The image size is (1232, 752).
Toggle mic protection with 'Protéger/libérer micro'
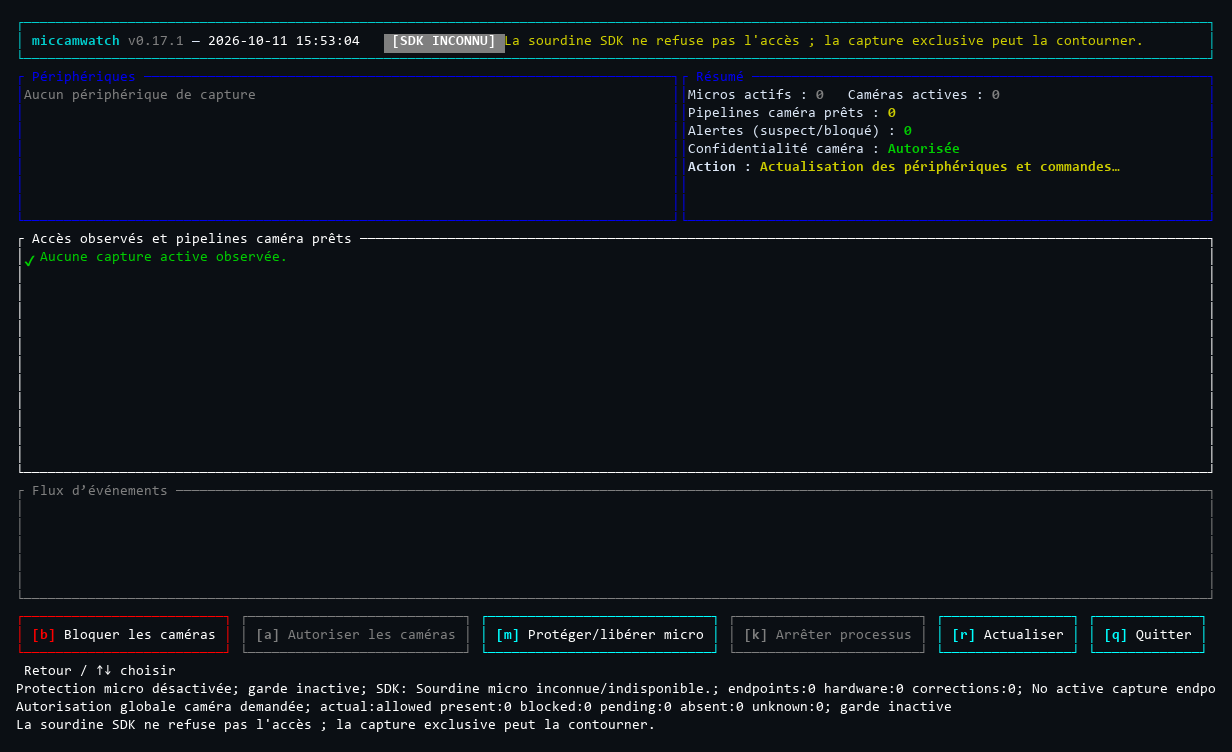pyautogui.click(x=600, y=635)
